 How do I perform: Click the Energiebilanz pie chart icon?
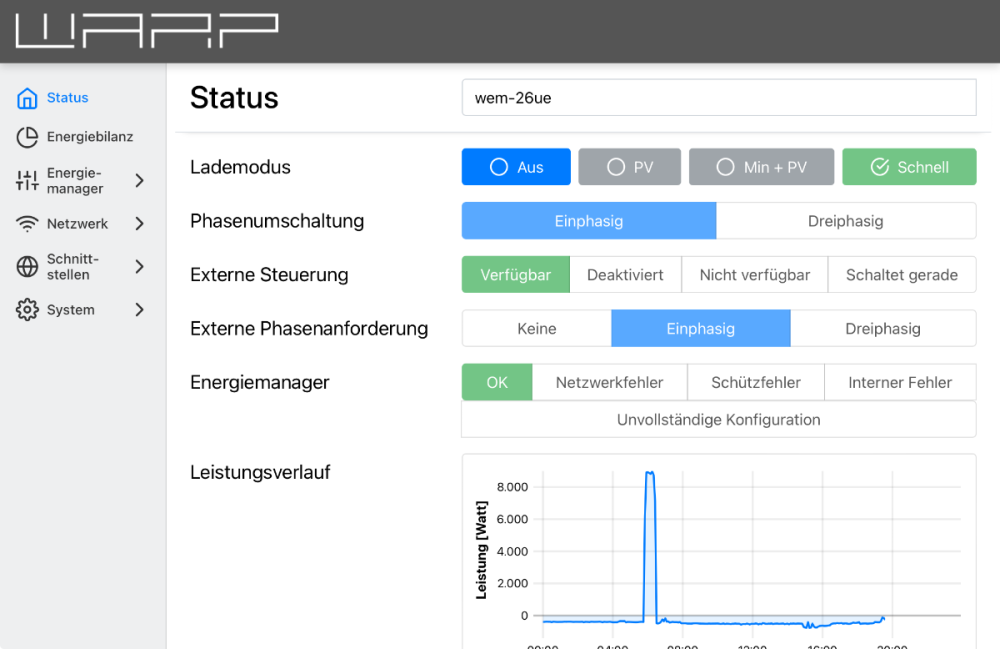coord(27,137)
